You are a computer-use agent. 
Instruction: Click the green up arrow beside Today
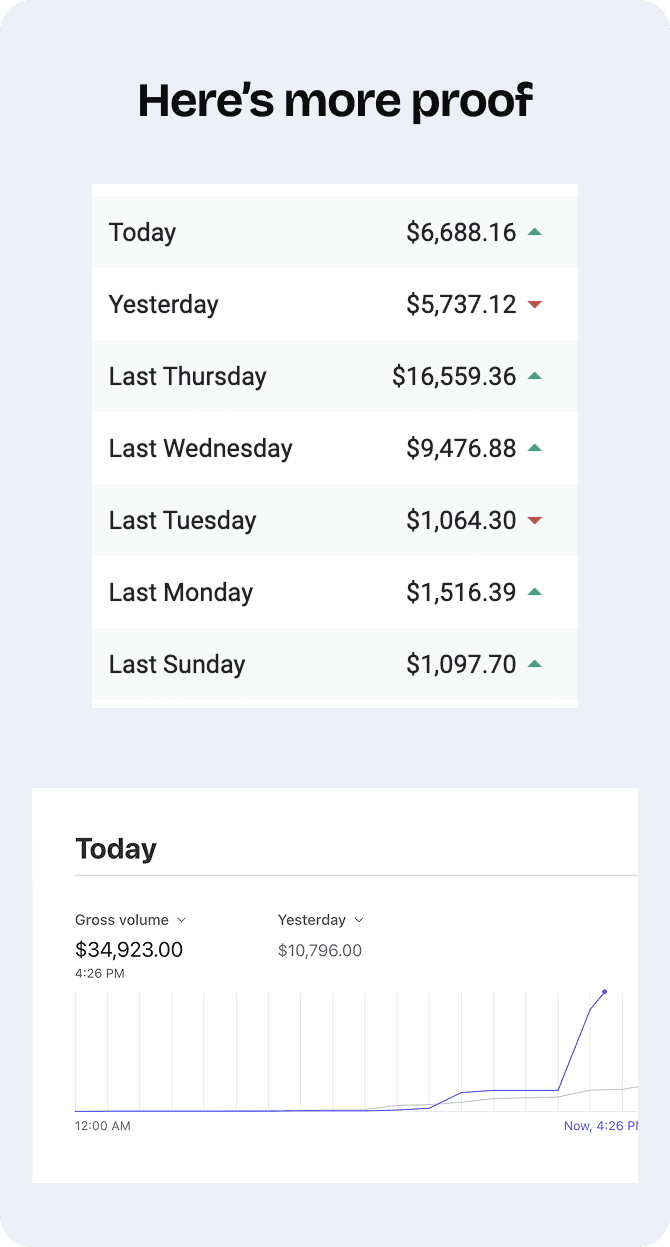coord(534,232)
